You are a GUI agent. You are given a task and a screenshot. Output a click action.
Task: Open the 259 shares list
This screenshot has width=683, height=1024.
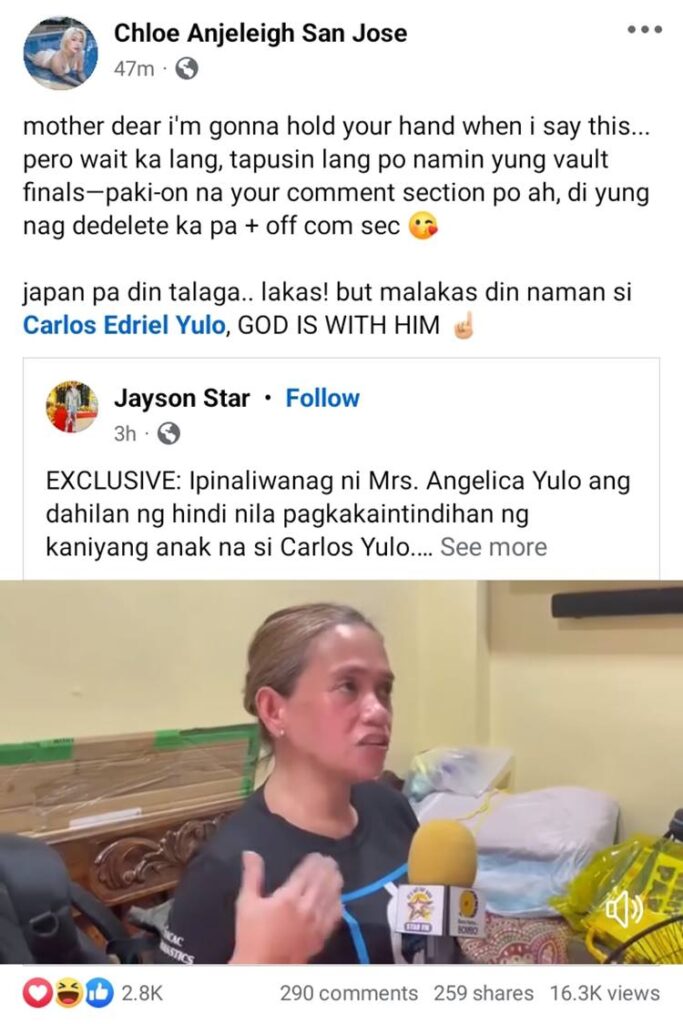tap(483, 993)
